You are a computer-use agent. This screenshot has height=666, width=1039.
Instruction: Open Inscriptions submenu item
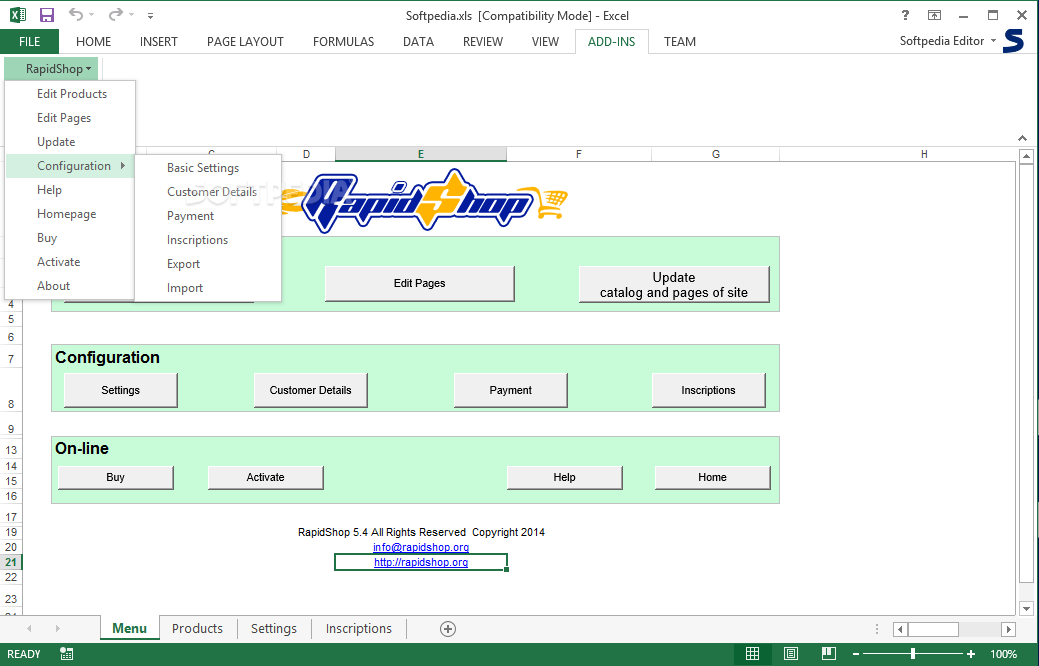point(208,240)
